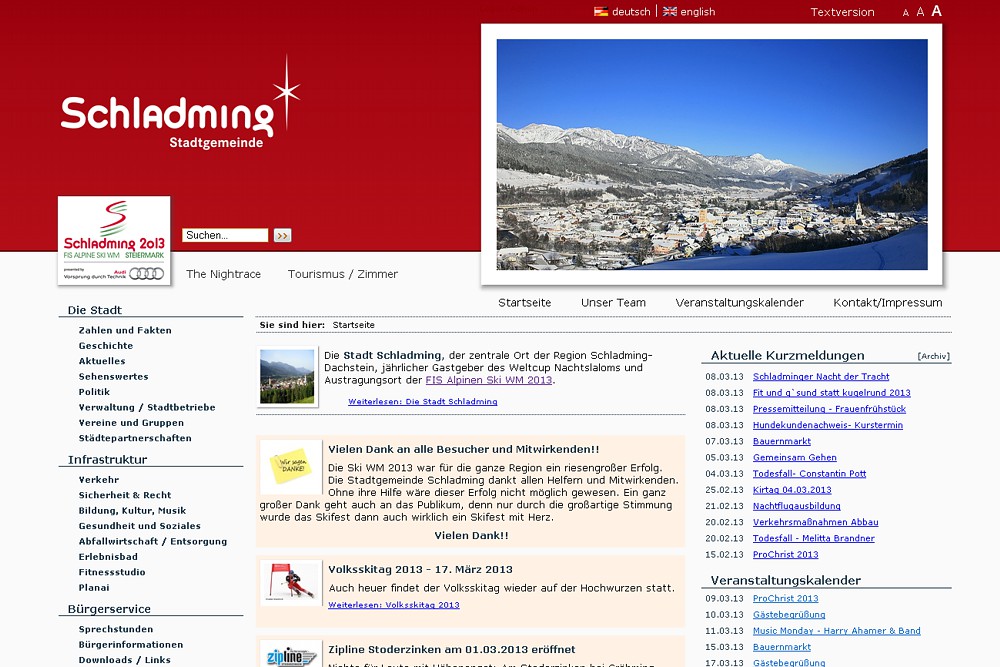Click the German flag icon
The width and height of the screenshot is (1000, 667).
tap(601, 11)
